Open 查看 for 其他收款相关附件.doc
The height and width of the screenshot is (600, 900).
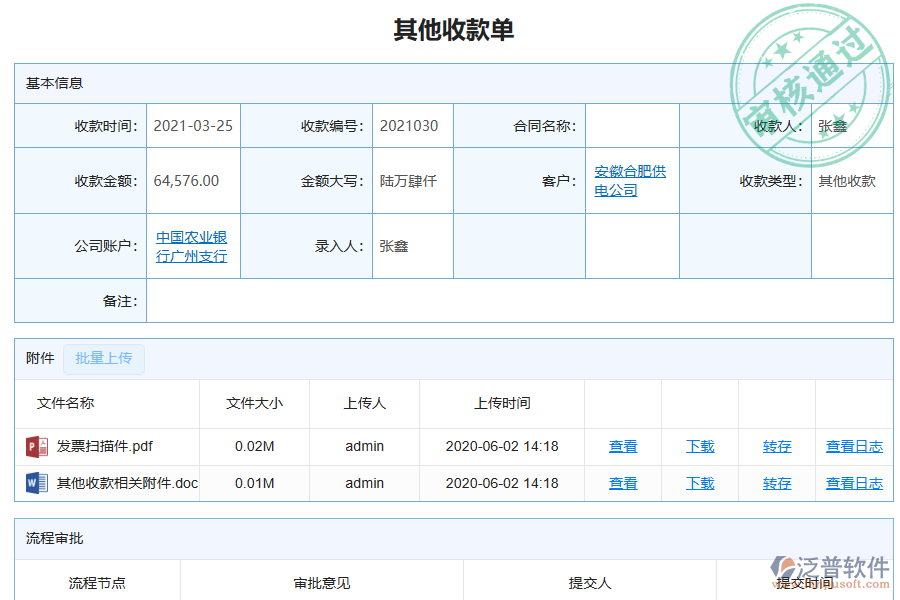(x=623, y=483)
